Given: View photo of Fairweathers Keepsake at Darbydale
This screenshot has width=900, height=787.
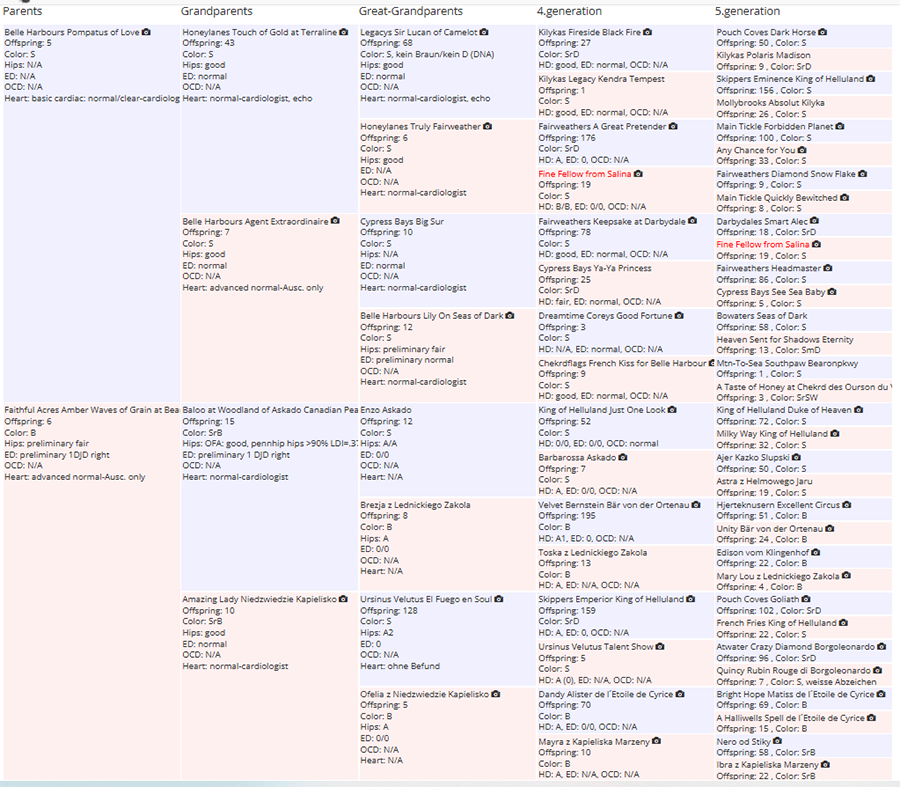Looking at the screenshot, I should (692, 221).
